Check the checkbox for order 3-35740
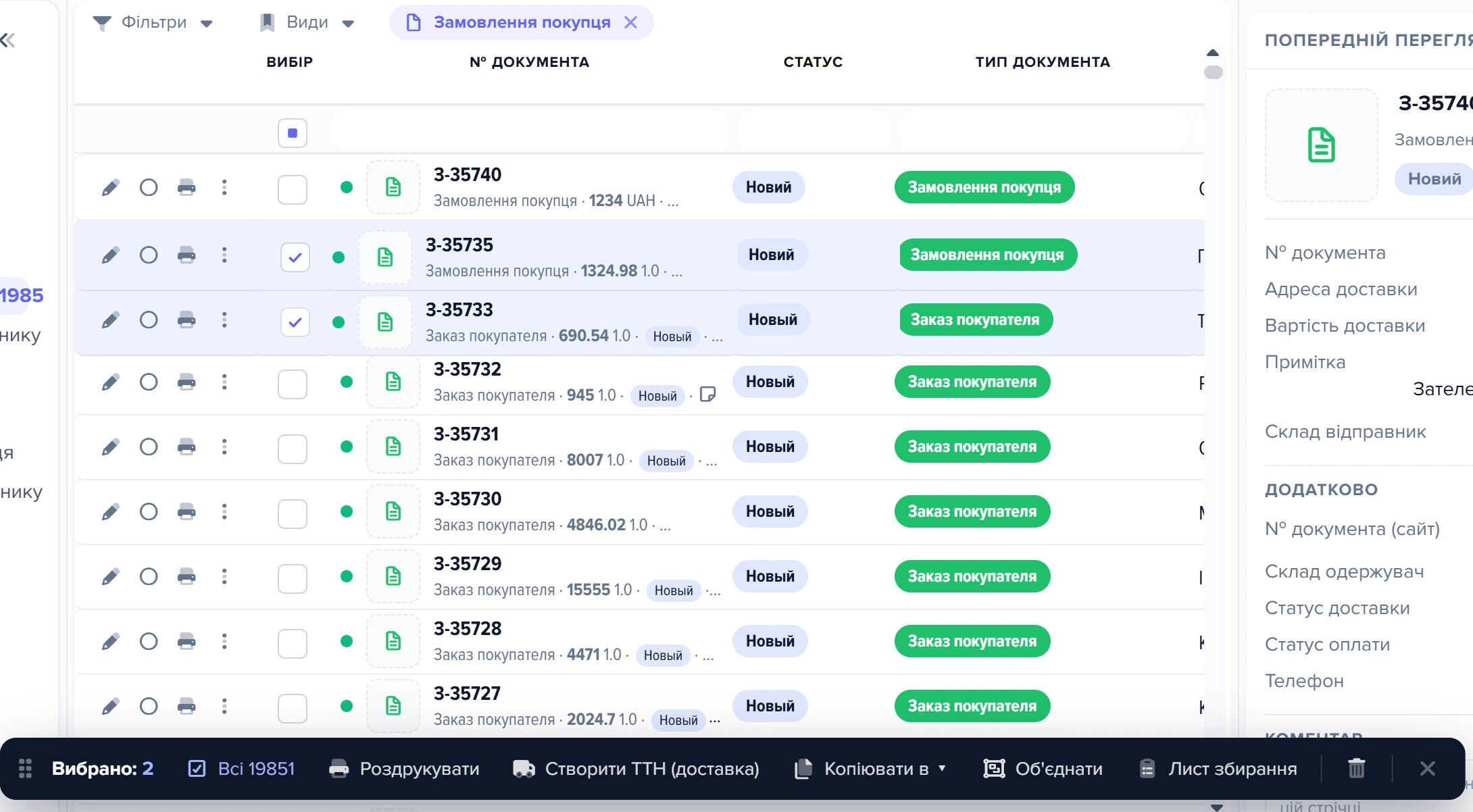1473x812 pixels. (x=293, y=190)
